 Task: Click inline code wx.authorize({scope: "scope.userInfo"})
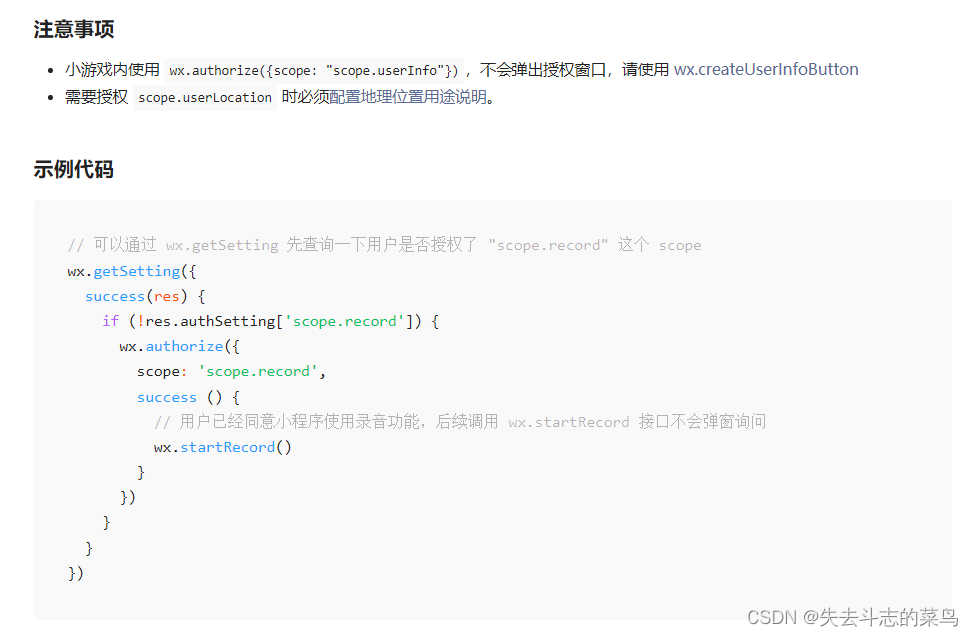[x=314, y=70]
